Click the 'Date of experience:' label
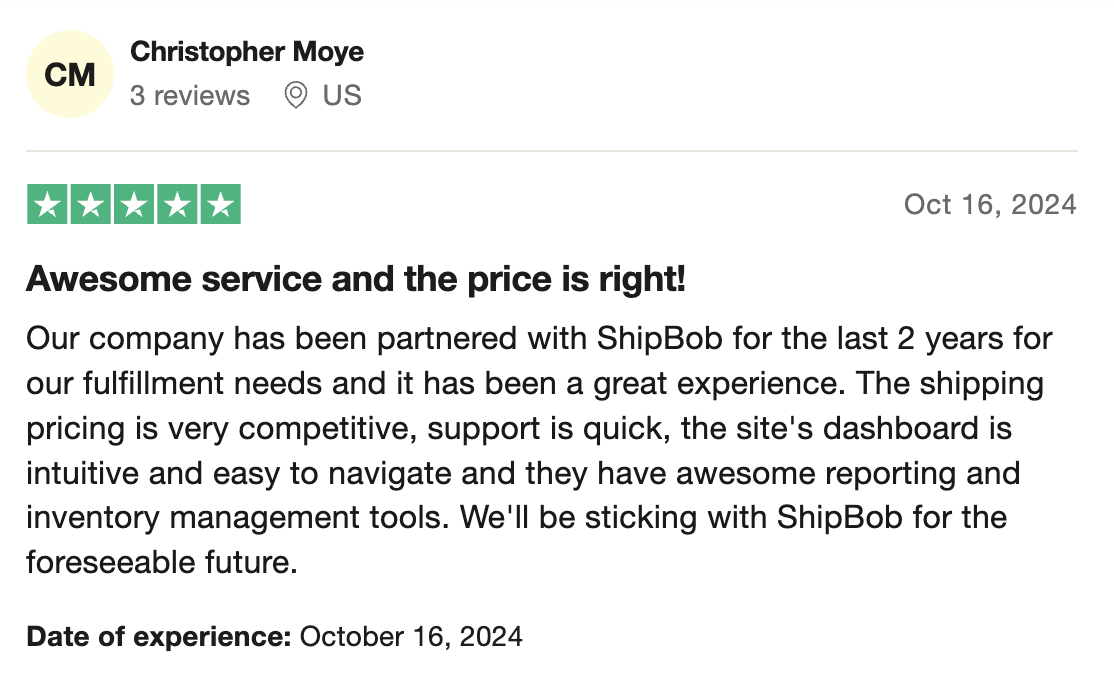Screen dimensions: 1114x684 coord(159,636)
